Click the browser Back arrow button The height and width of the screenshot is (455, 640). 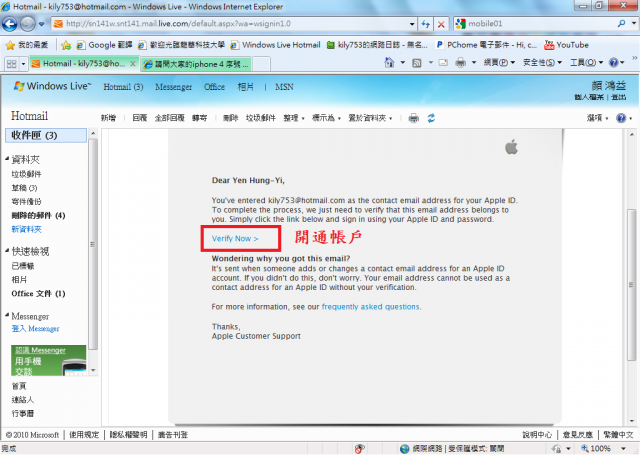[10, 24]
